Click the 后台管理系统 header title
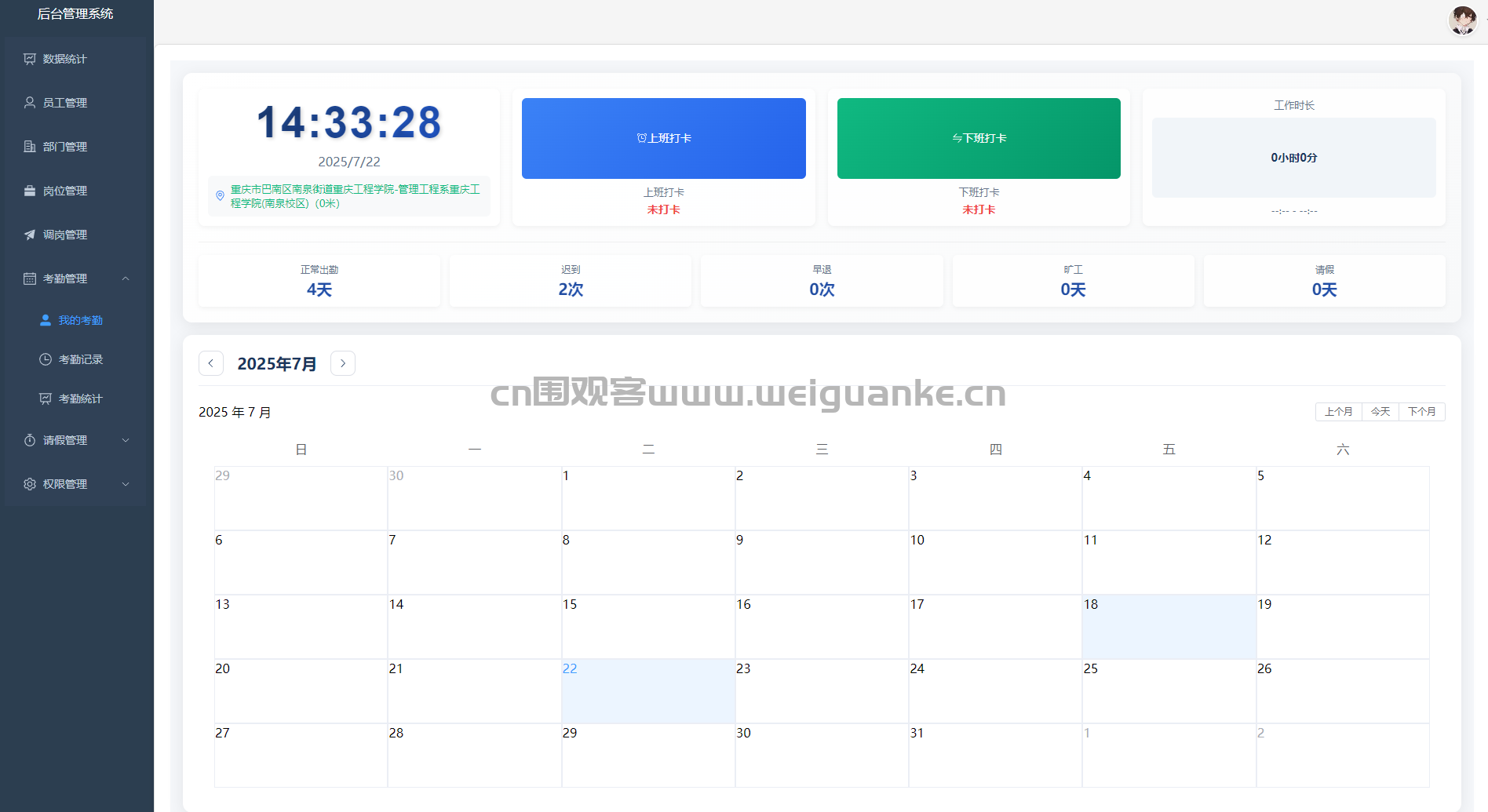 click(x=75, y=13)
